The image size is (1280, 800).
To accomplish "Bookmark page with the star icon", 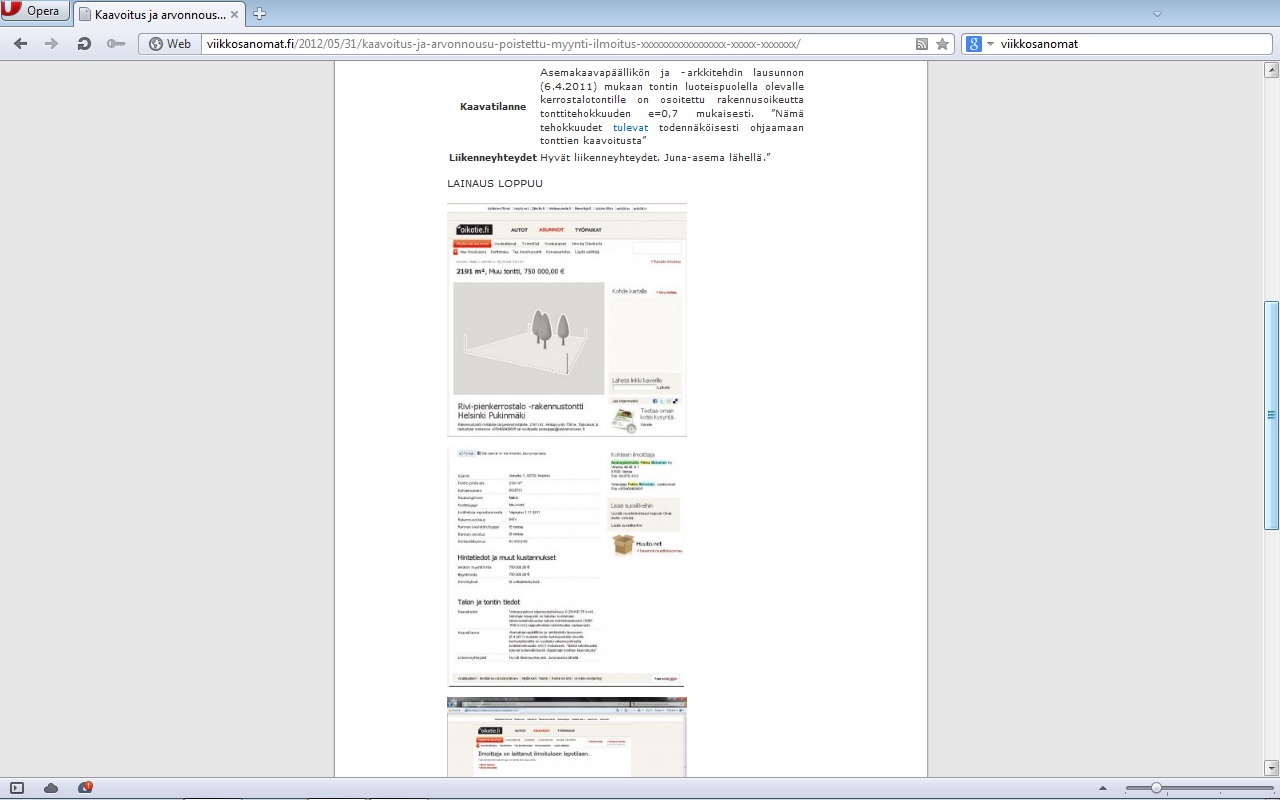I will click(x=942, y=44).
